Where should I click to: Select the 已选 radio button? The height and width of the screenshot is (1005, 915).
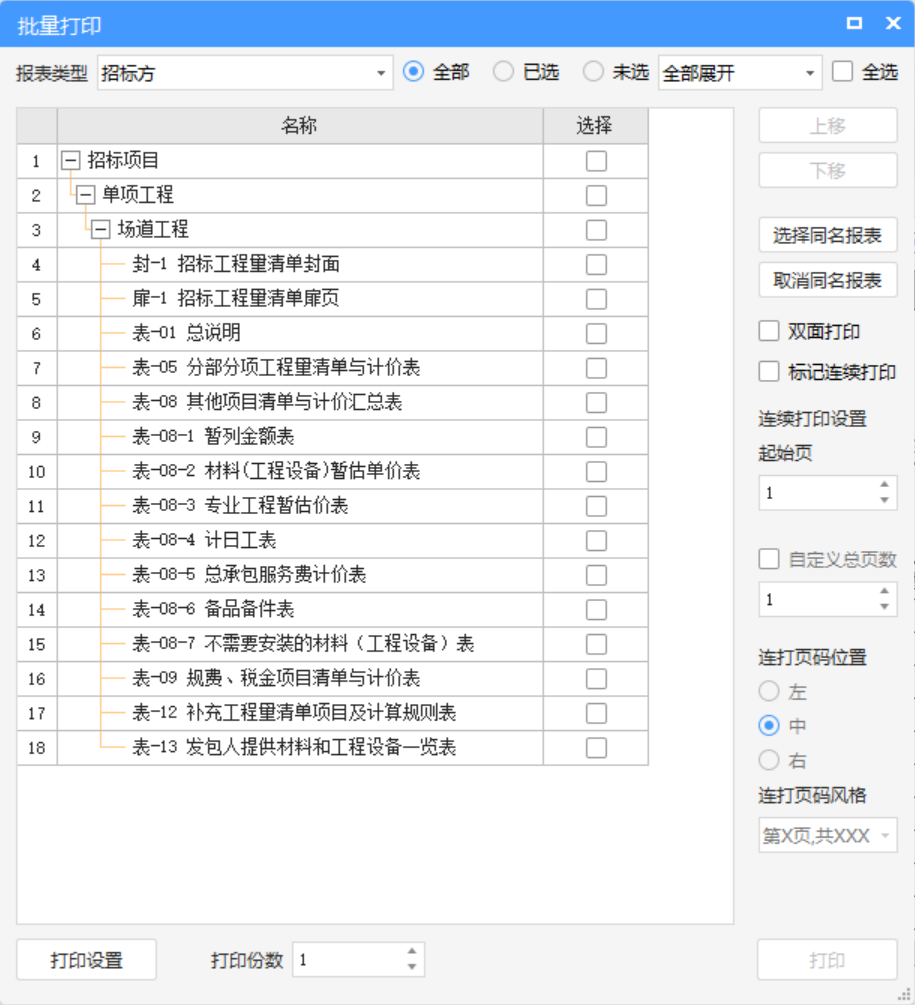(504, 72)
